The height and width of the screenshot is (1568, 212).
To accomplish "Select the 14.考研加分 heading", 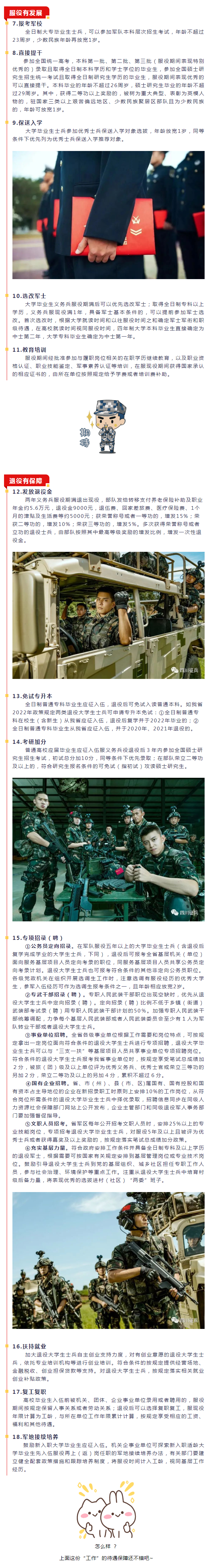I will point(30,741).
